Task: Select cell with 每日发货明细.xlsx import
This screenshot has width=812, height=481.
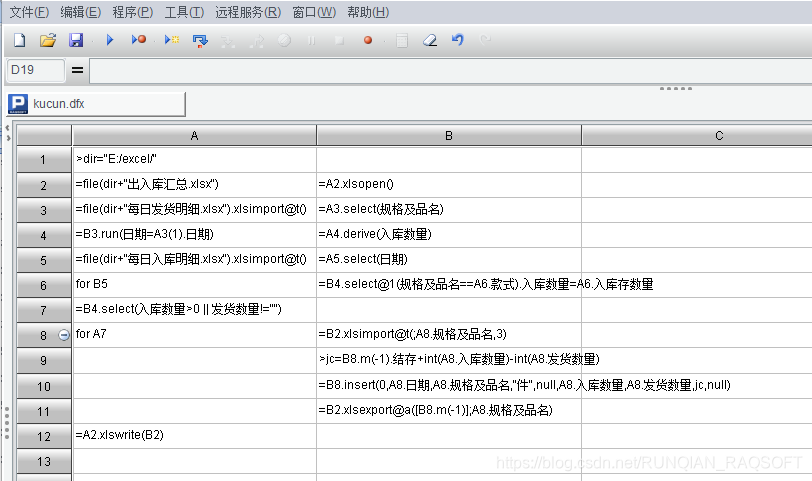Action: coord(194,210)
